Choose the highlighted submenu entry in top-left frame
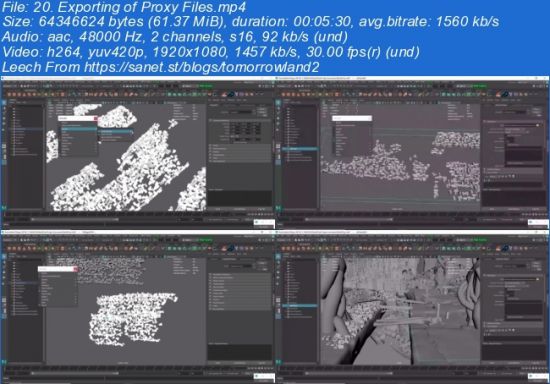Screen dimensions: 550x384 [x=116, y=132]
